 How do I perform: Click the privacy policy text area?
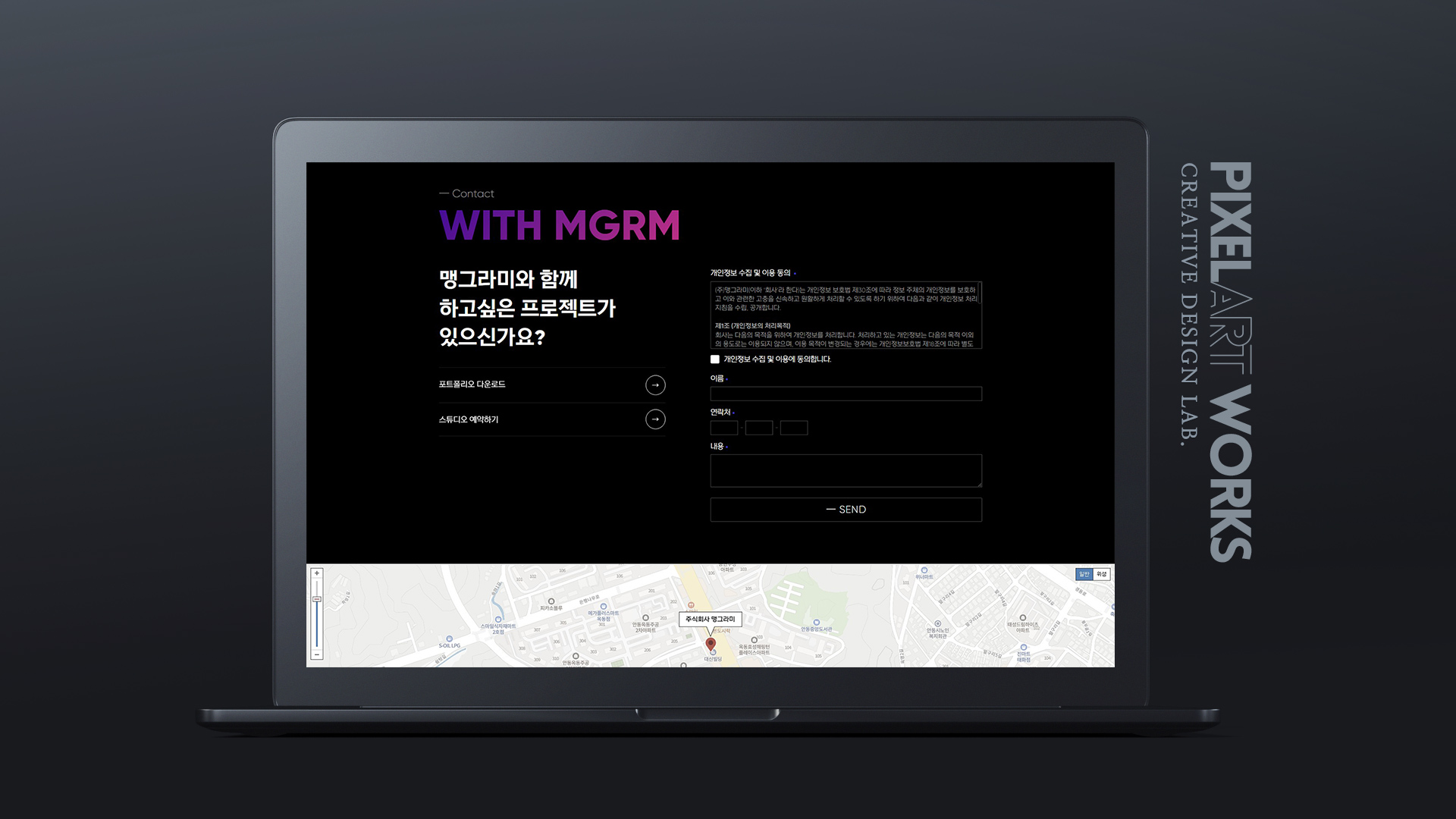click(846, 315)
